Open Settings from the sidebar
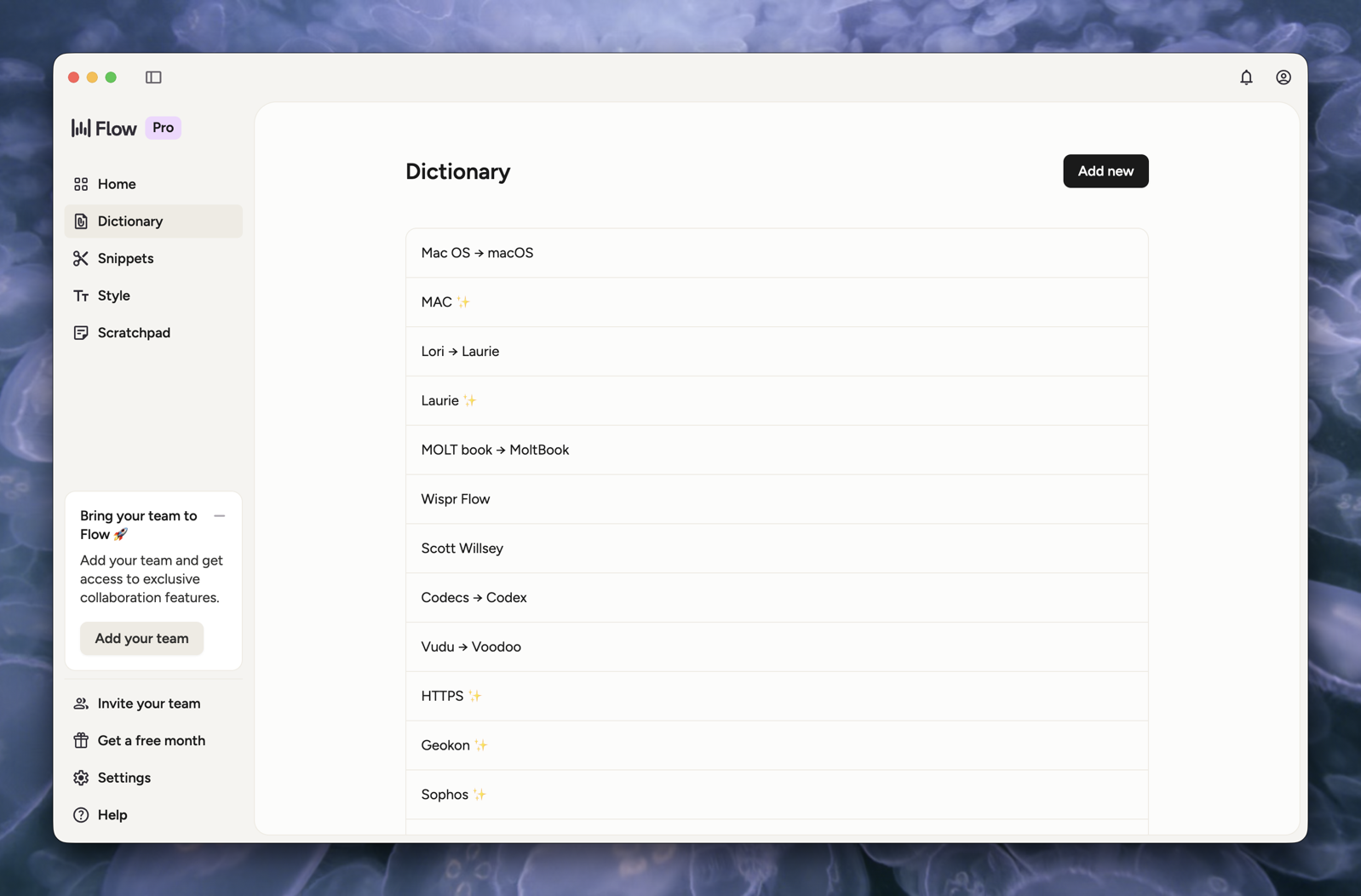This screenshot has height=896, width=1361. (153, 778)
